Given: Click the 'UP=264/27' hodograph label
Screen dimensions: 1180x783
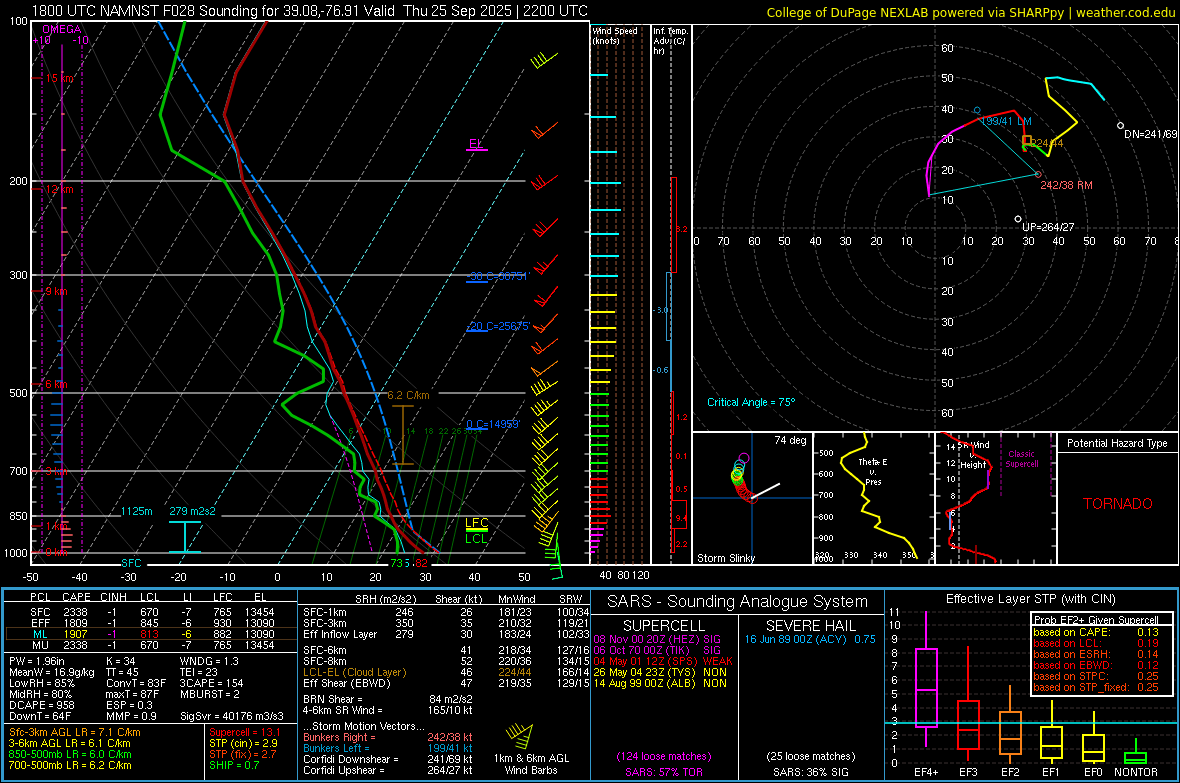Looking at the screenshot, I should click(x=1048, y=227).
